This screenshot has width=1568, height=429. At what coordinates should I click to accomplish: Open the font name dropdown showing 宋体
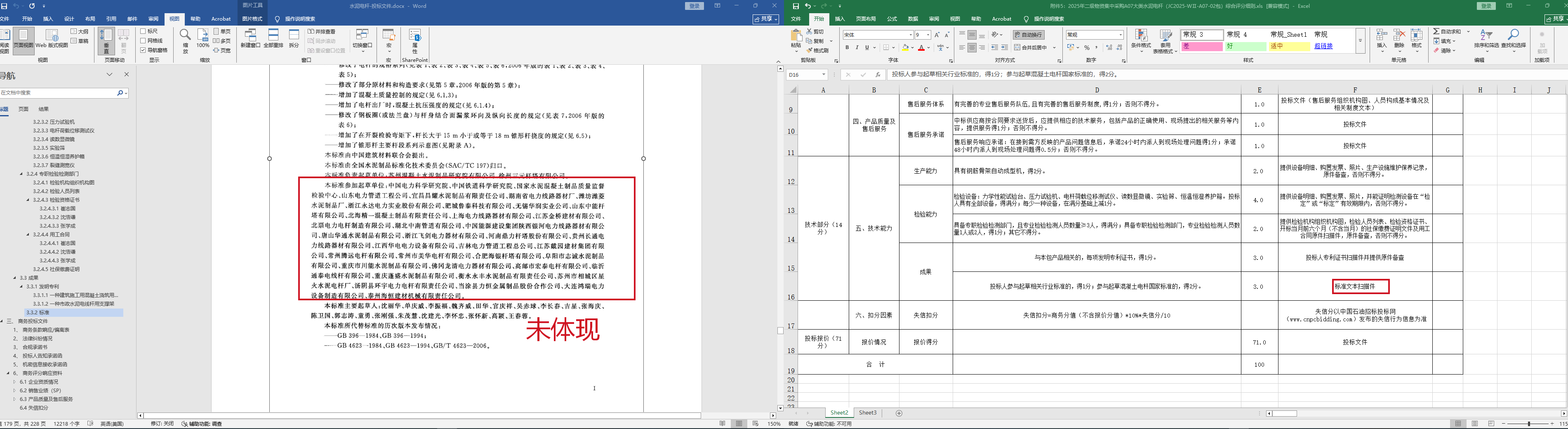pos(911,35)
